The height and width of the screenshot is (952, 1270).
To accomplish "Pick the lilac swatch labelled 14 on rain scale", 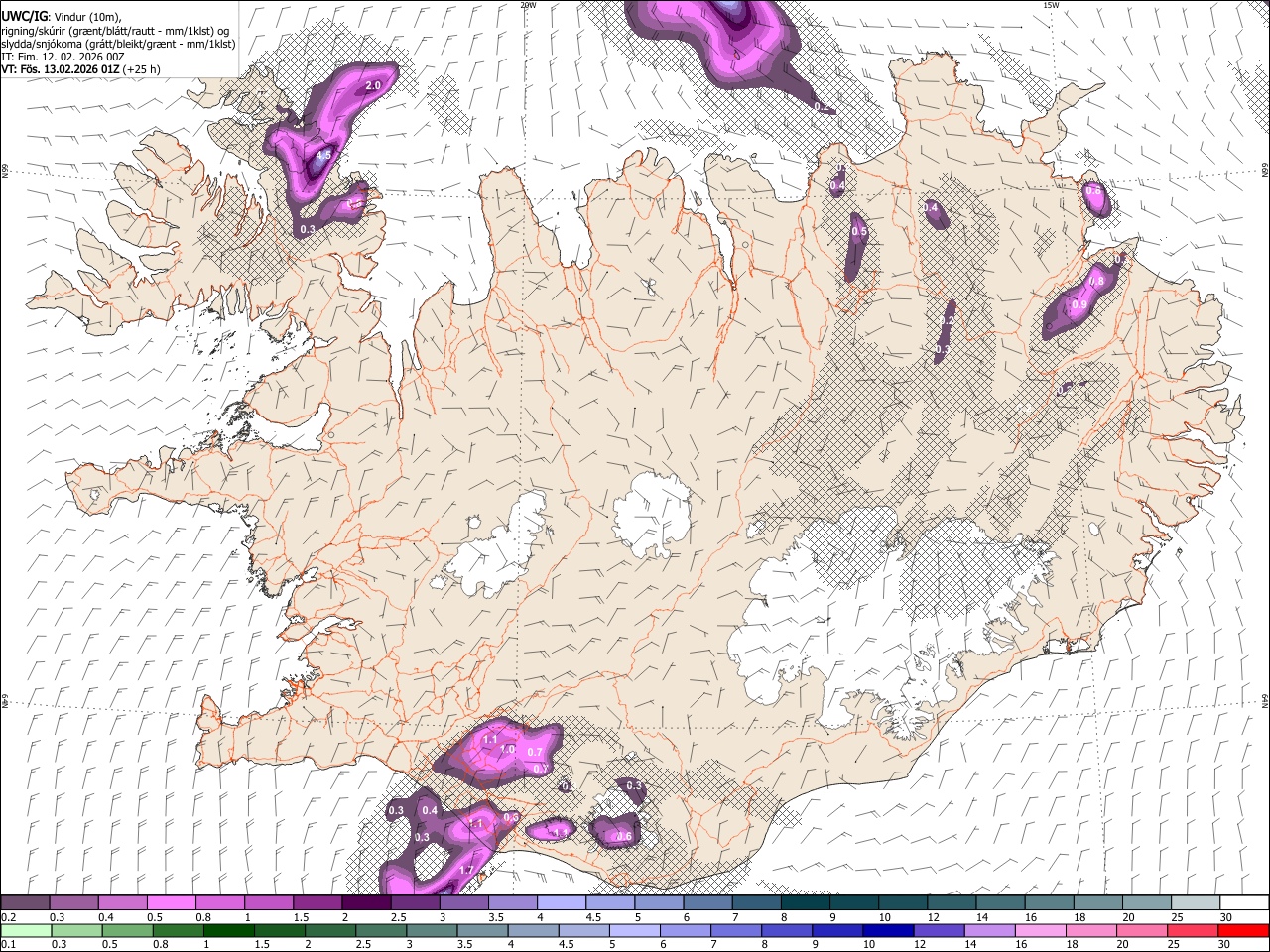I will [989, 930].
